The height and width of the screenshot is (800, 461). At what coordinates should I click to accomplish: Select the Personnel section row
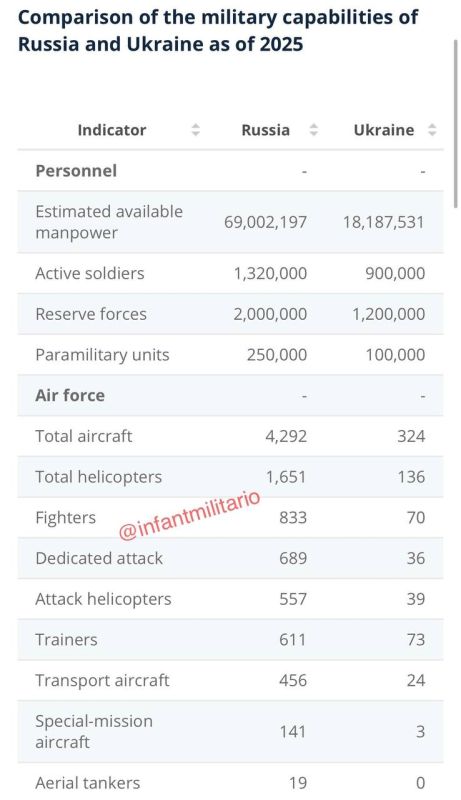click(x=230, y=171)
